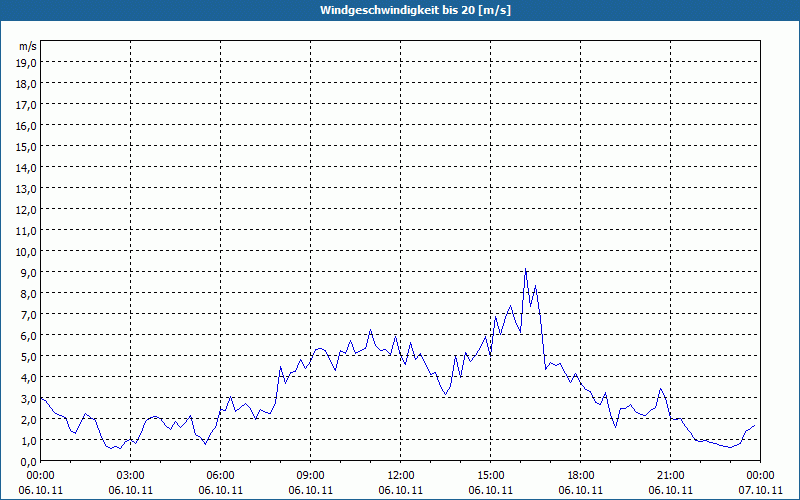Pick the '14,0' y-axis label
Screen dimensions: 800x500
(27, 168)
